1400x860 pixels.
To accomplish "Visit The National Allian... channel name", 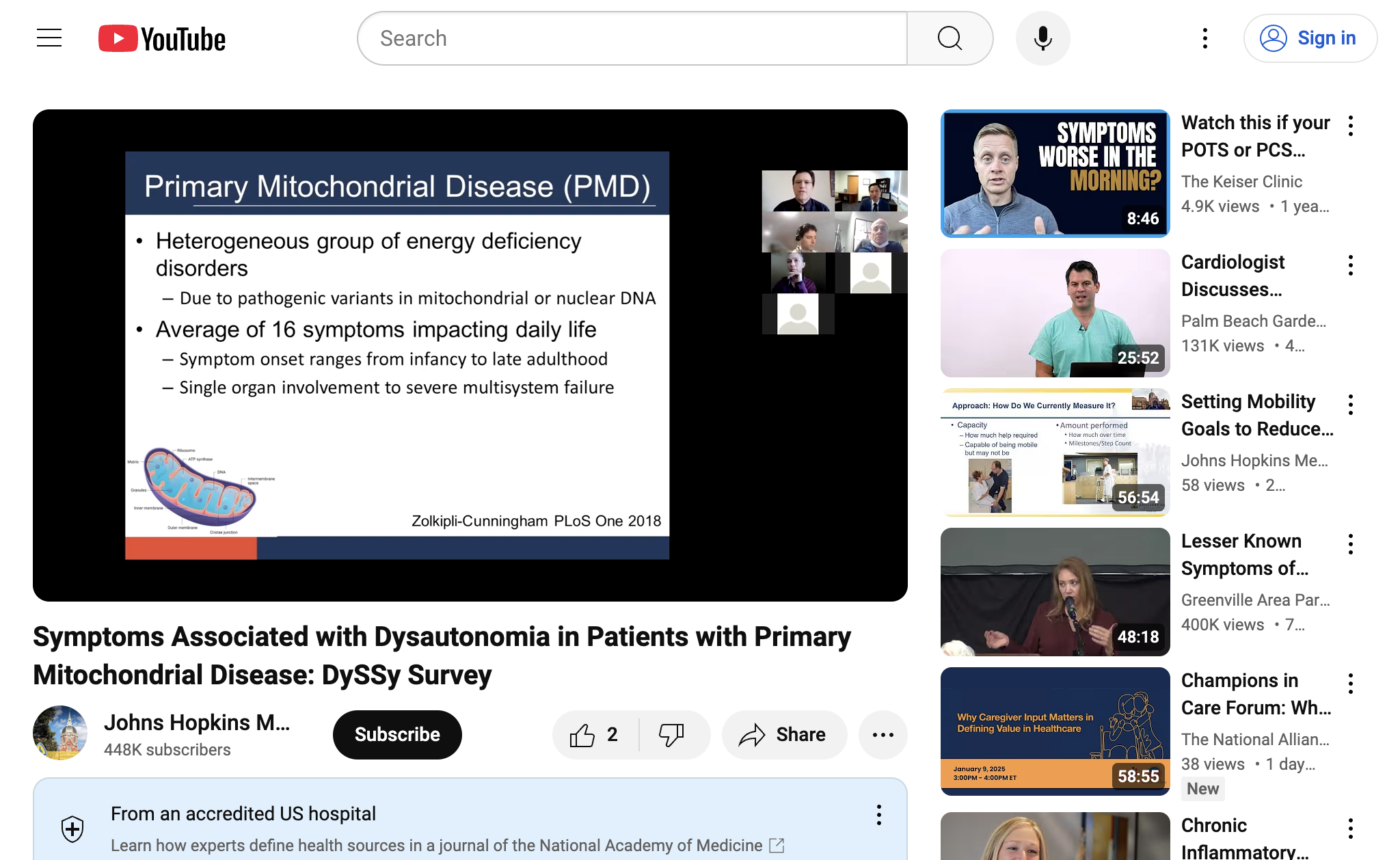I will pyautogui.click(x=1255, y=740).
